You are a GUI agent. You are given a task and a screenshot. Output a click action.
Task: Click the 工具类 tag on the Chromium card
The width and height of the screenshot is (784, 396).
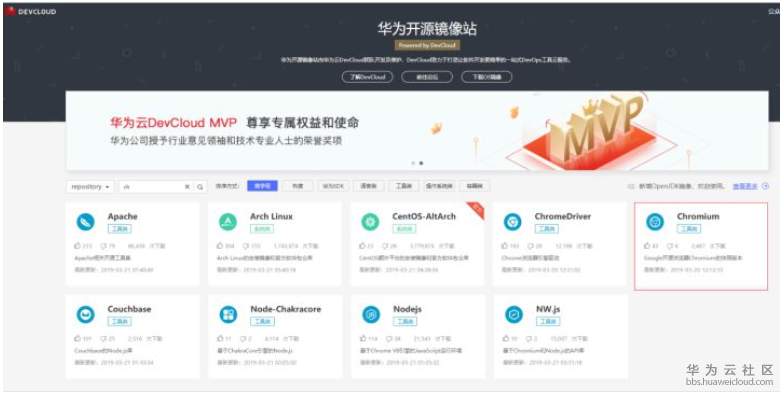point(688,229)
